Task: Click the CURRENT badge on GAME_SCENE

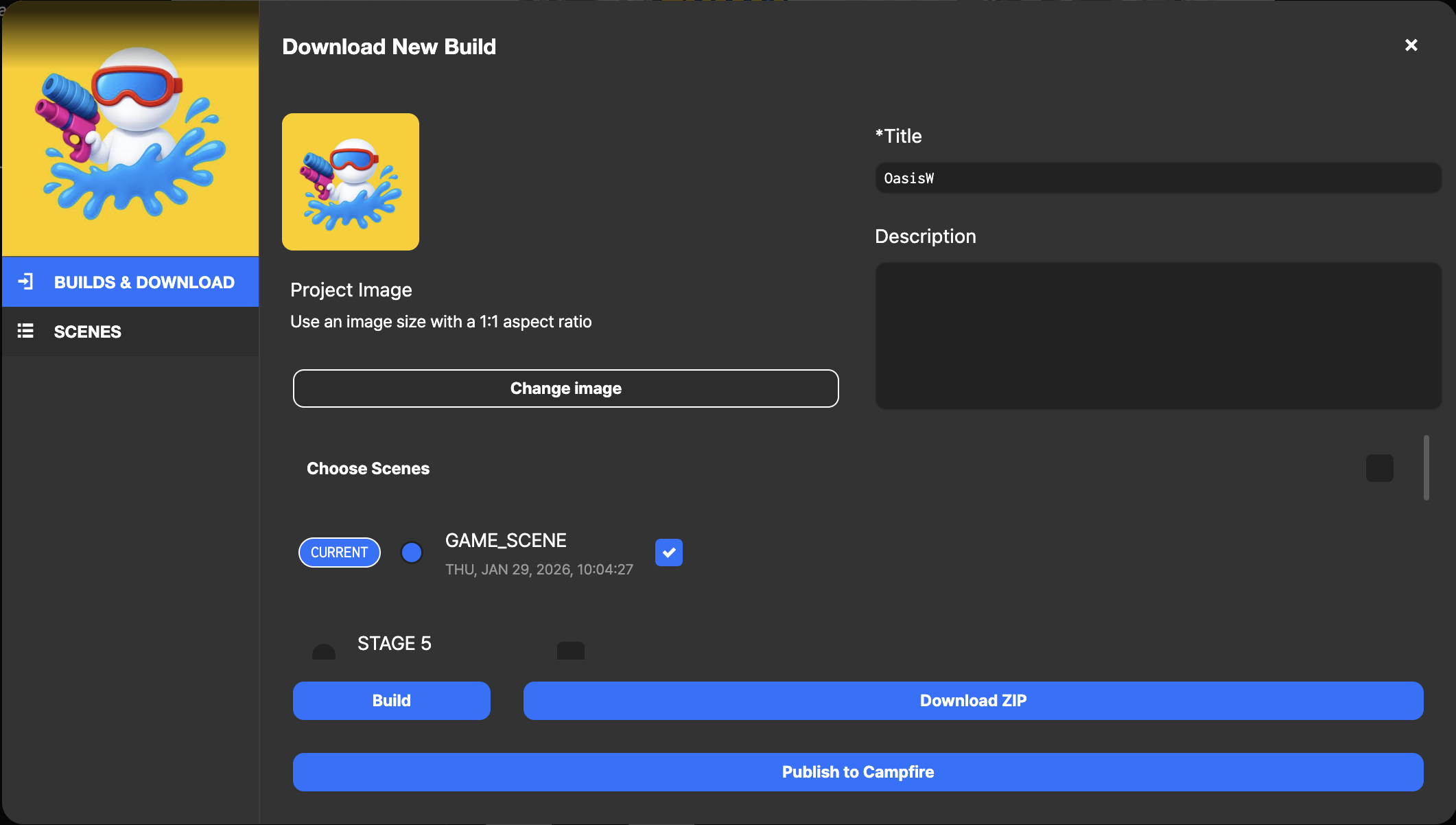Action: tap(339, 553)
